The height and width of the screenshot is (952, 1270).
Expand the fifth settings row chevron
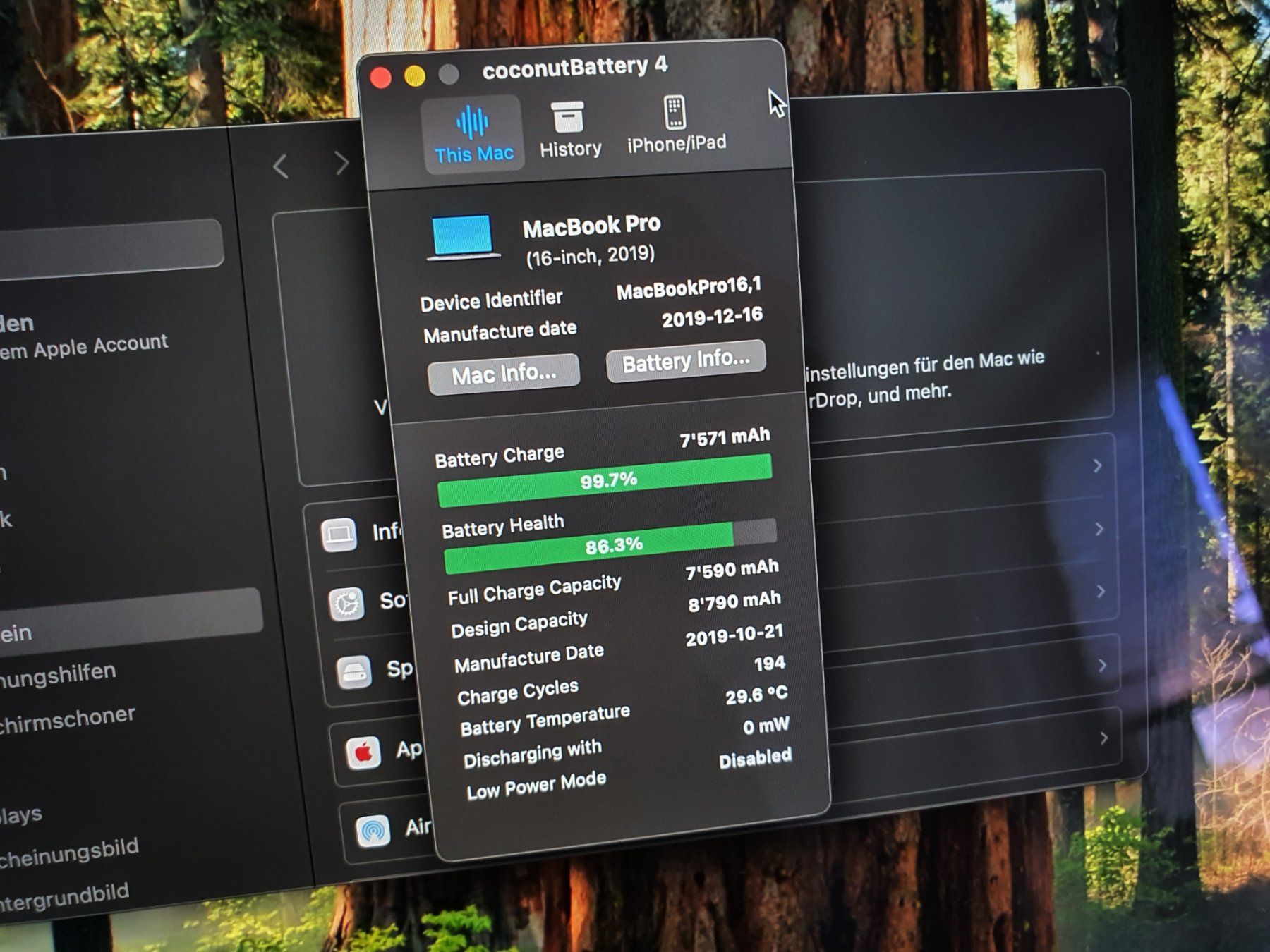click(x=1103, y=738)
